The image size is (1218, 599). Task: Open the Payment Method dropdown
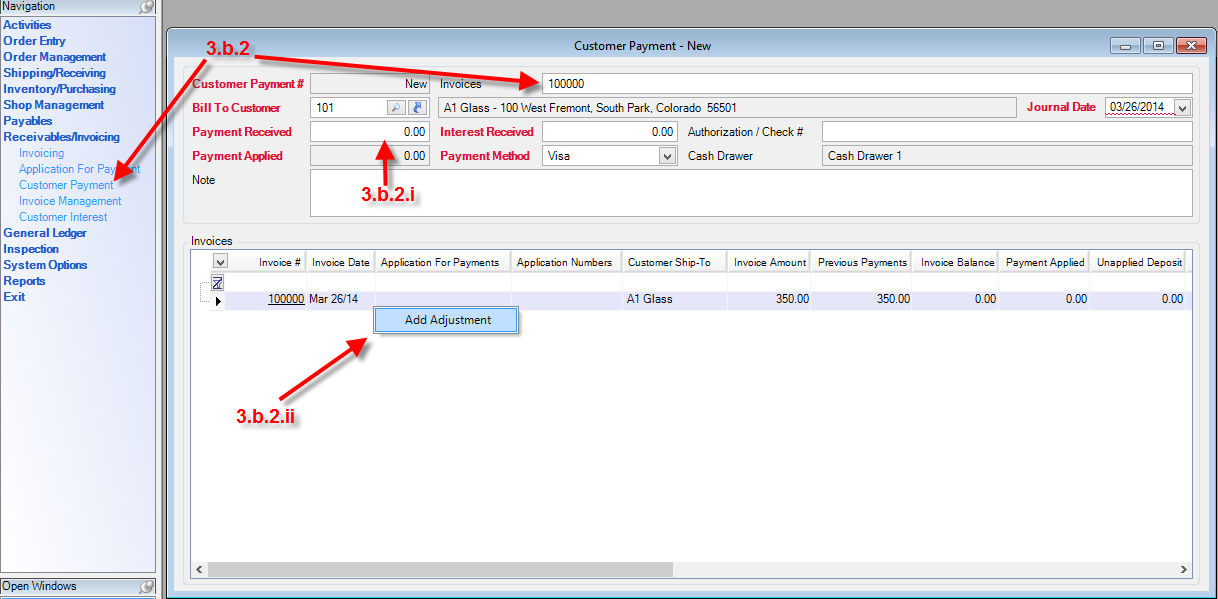(668, 156)
